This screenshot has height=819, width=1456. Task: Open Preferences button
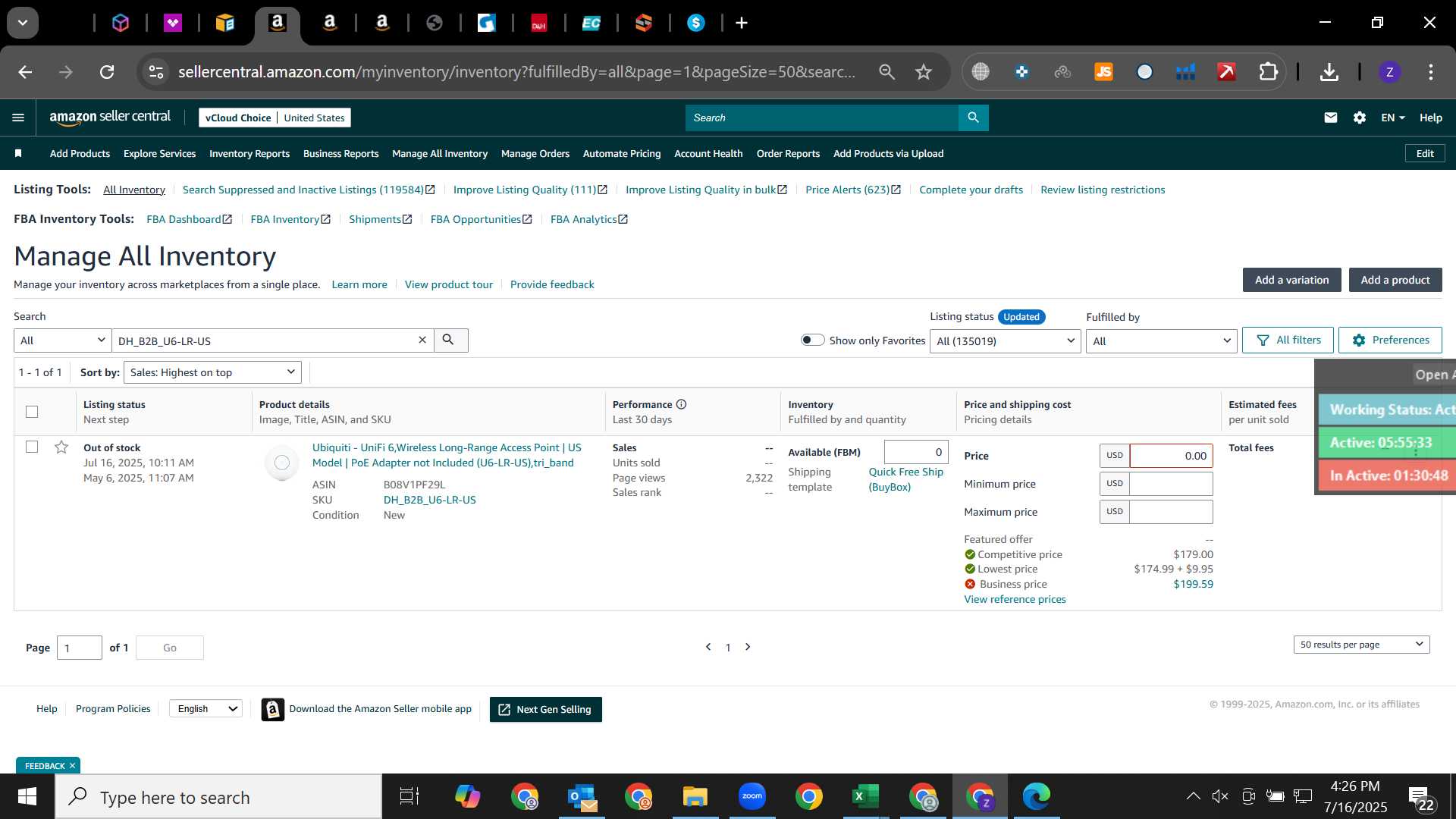[x=1390, y=340]
